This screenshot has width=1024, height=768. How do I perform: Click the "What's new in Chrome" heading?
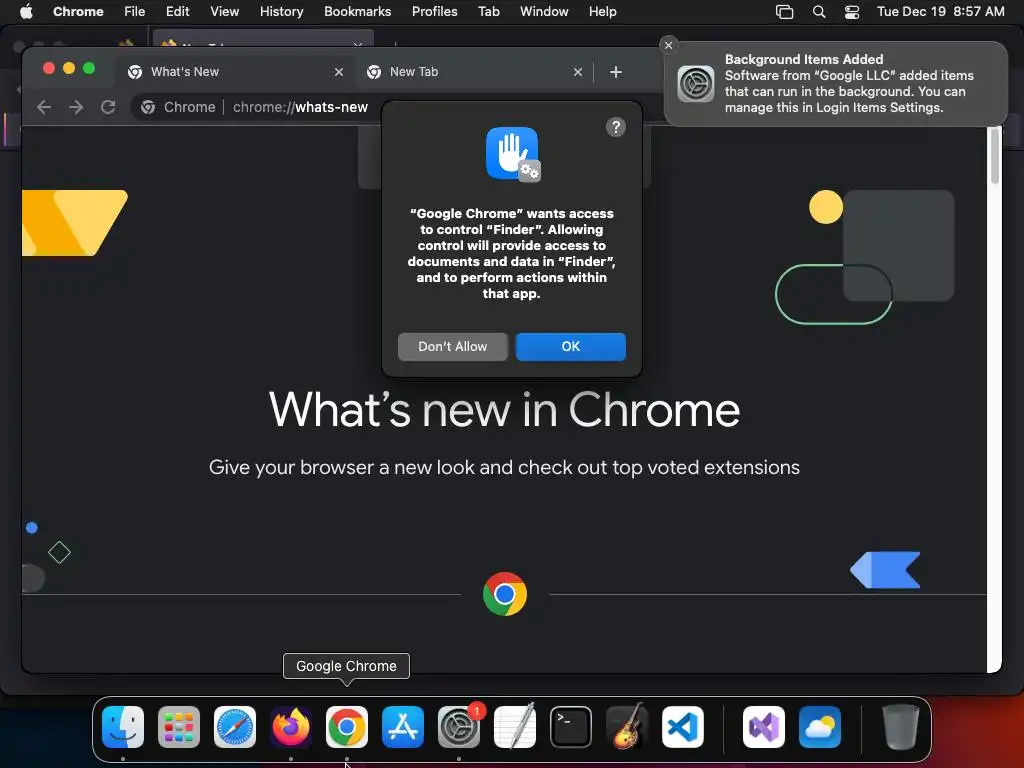click(x=504, y=410)
